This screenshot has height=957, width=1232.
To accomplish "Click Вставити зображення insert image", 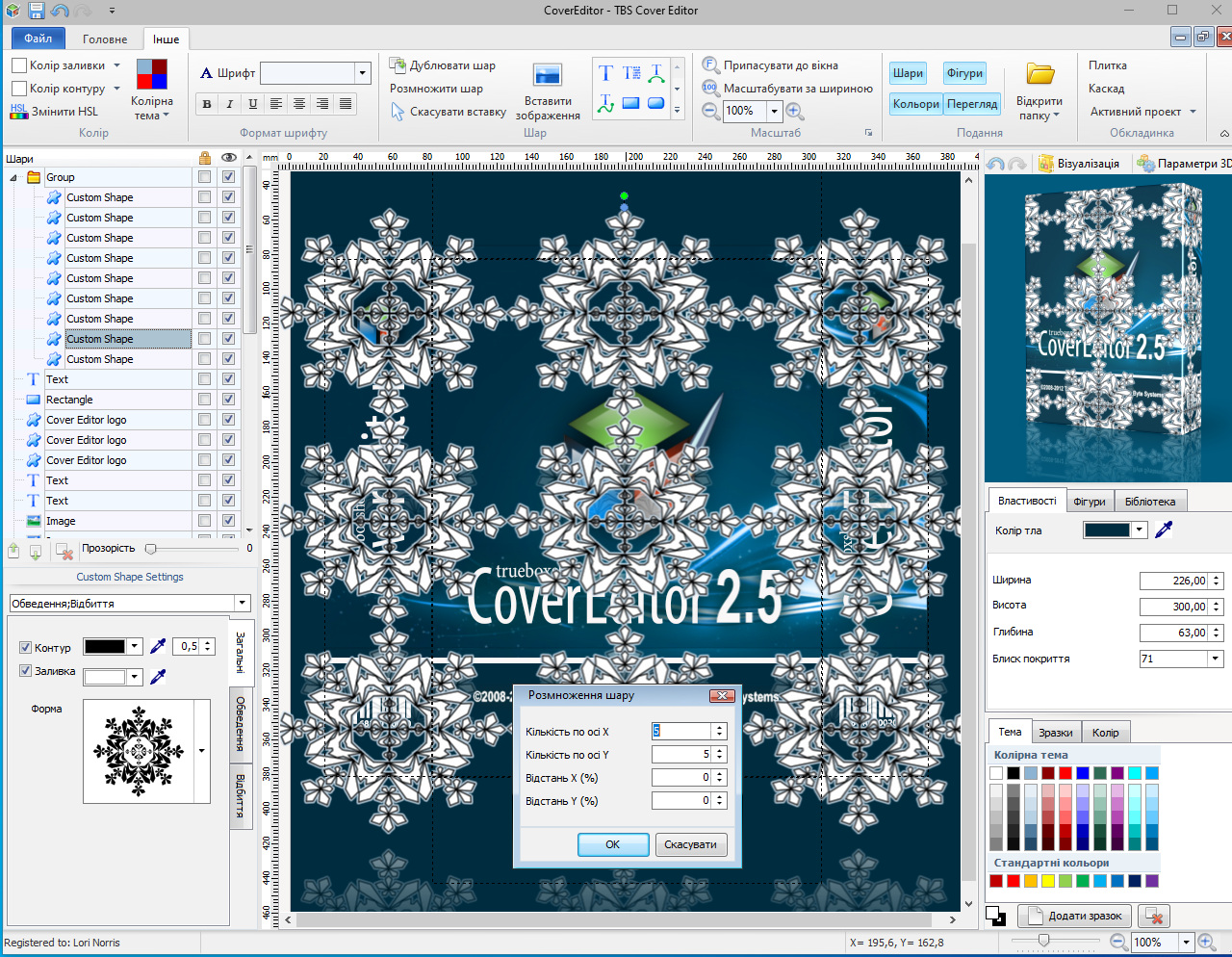I will tap(548, 91).
